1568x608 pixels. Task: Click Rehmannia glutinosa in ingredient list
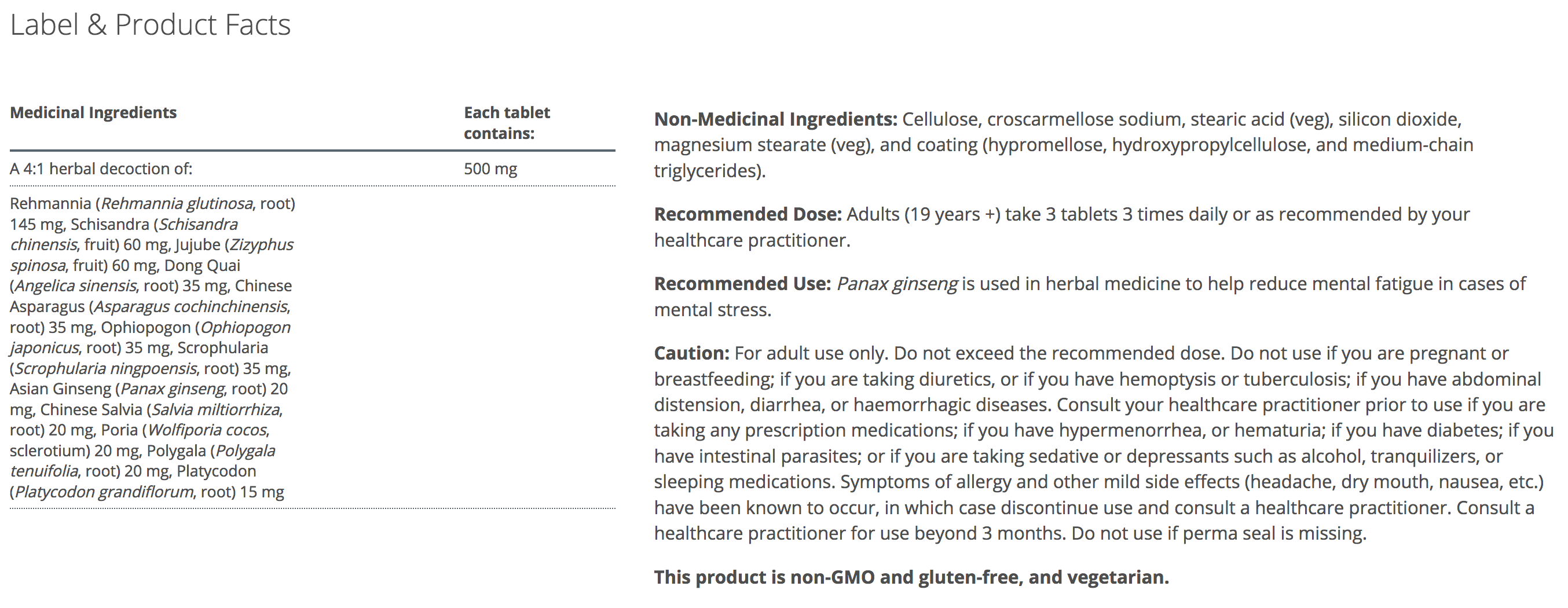(177, 203)
